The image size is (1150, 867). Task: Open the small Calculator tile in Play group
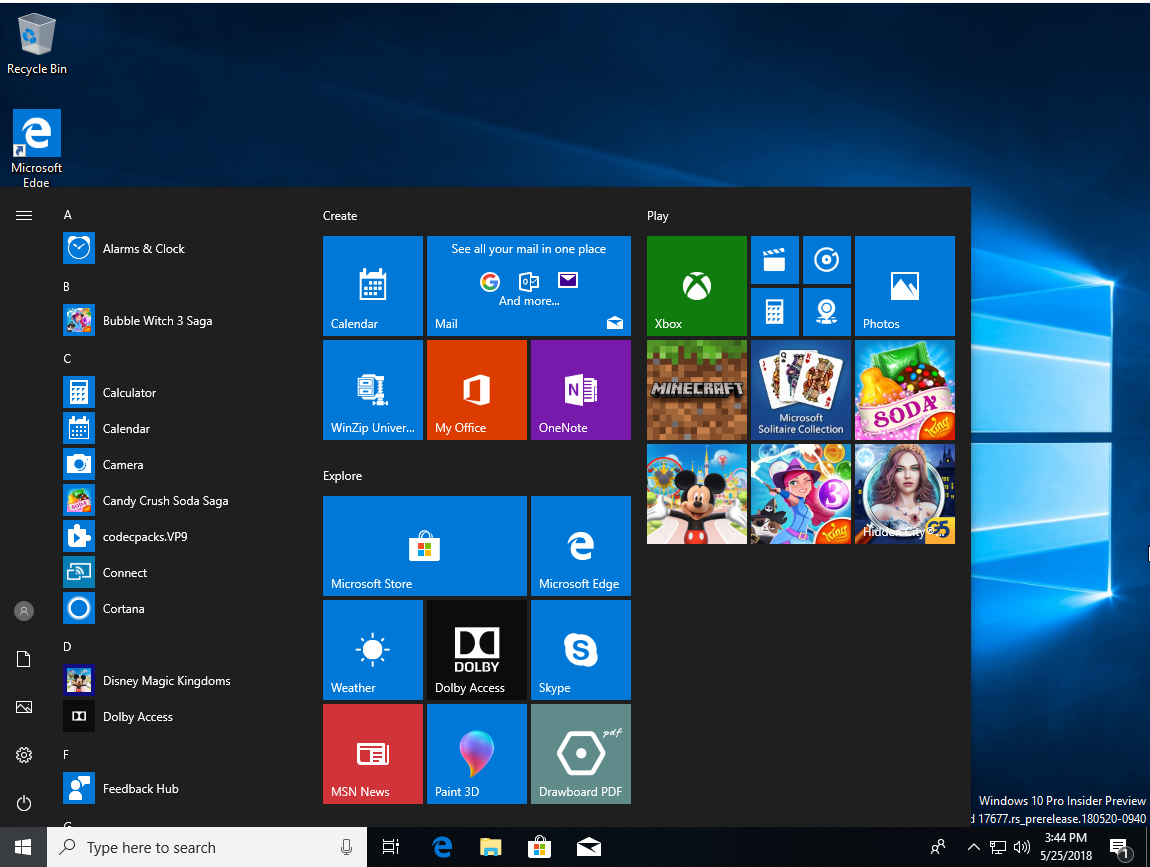(774, 312)
